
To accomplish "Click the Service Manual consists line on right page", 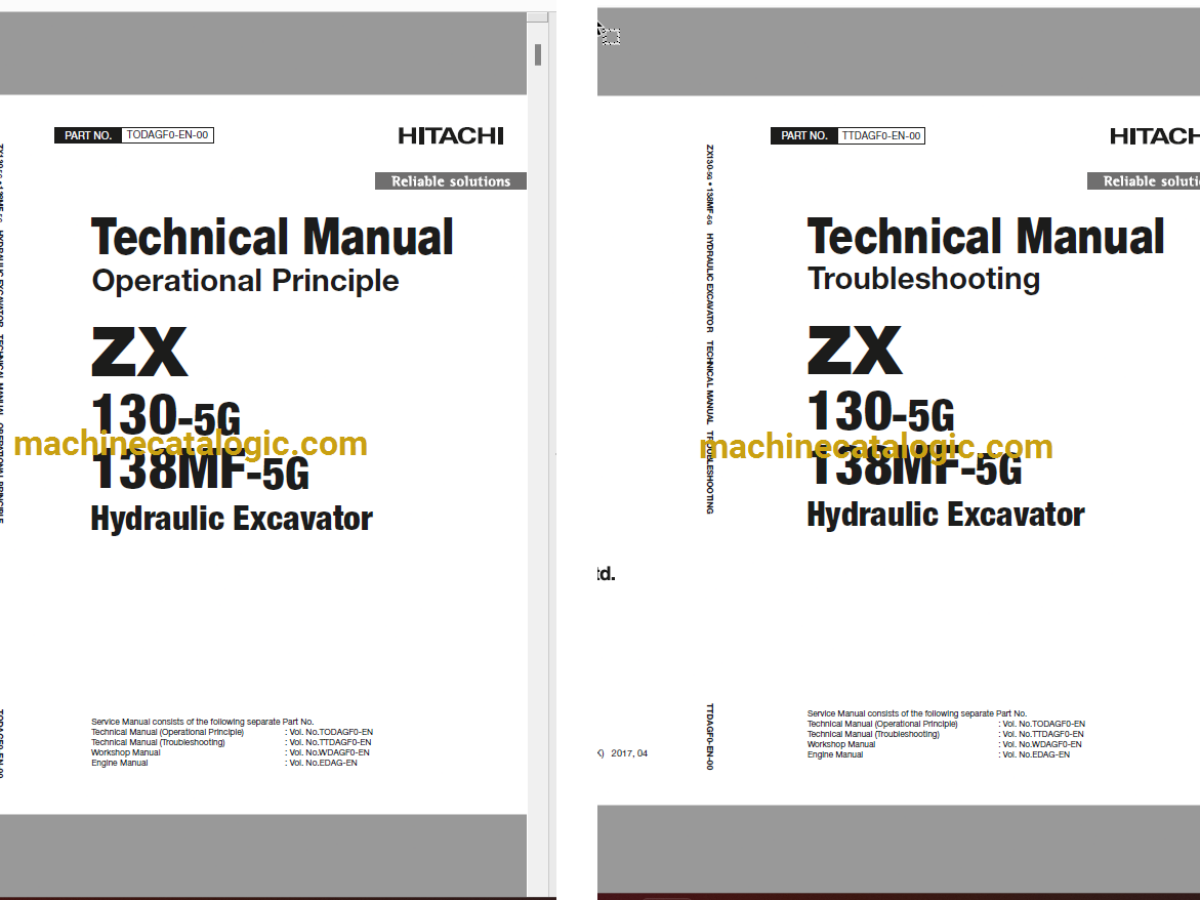I will [917, 714].
